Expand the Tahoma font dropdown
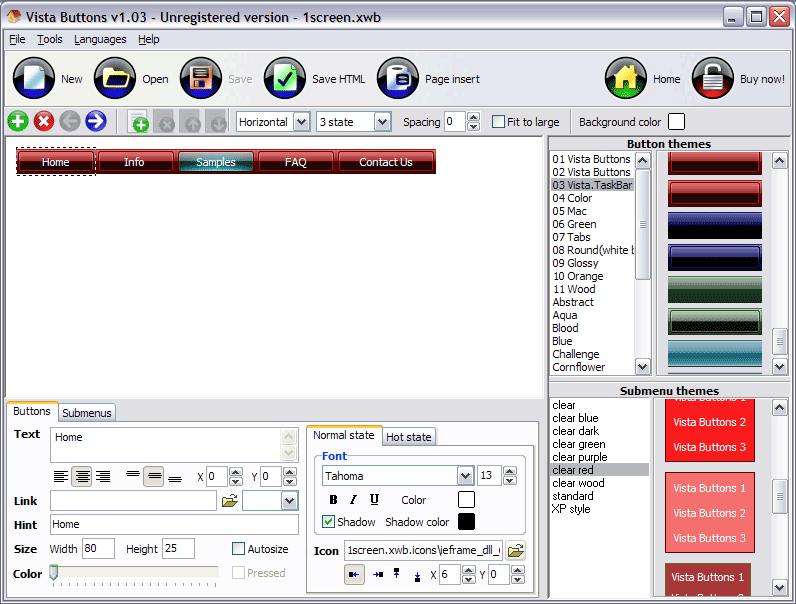Image resolution: width=796 pixels, height=604 pixels. 466,476
